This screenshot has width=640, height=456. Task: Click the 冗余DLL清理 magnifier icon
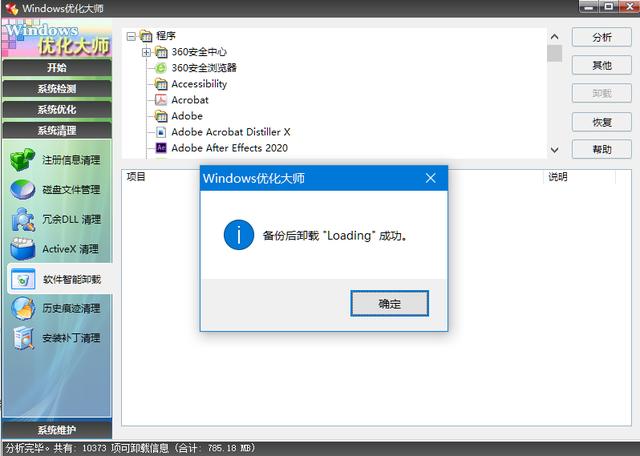23,219
